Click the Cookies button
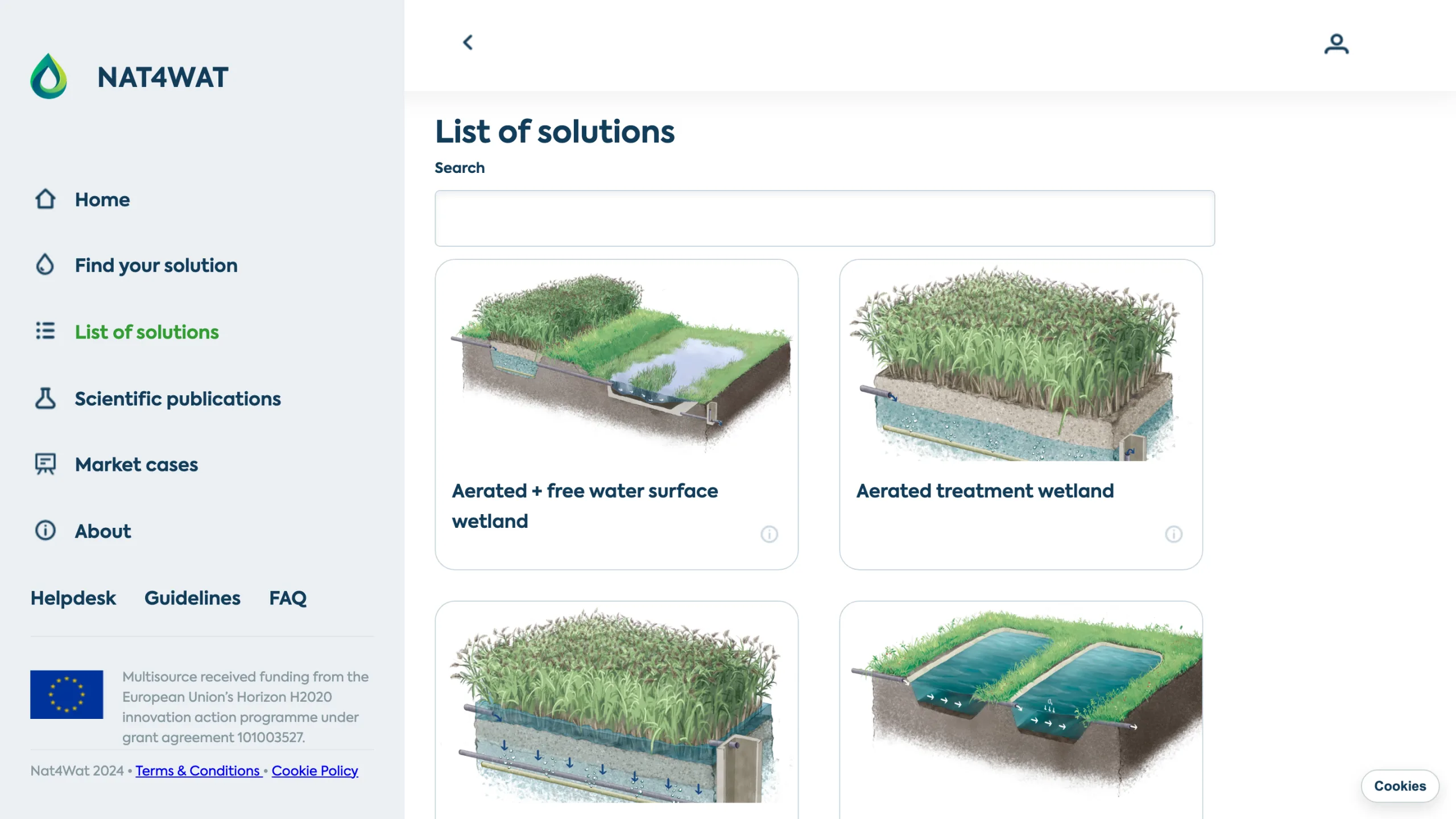Viewport: 1456px width, 819px height. (x=1400, y=786)
